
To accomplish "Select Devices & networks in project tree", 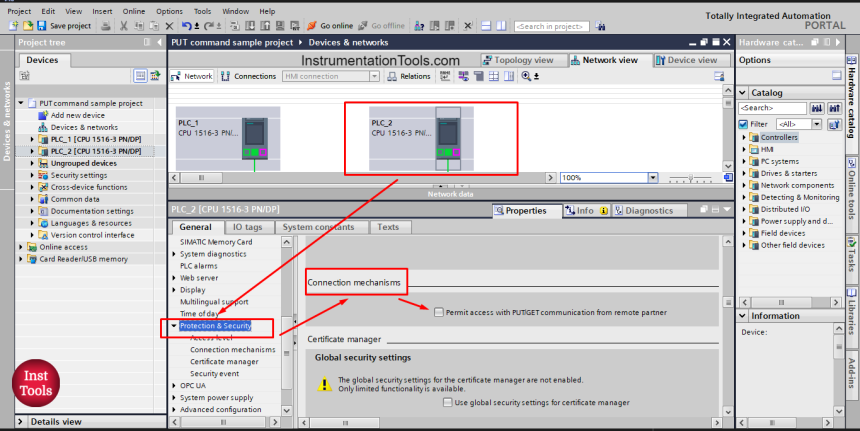I will pyautogui.click(x=84, y=127).
